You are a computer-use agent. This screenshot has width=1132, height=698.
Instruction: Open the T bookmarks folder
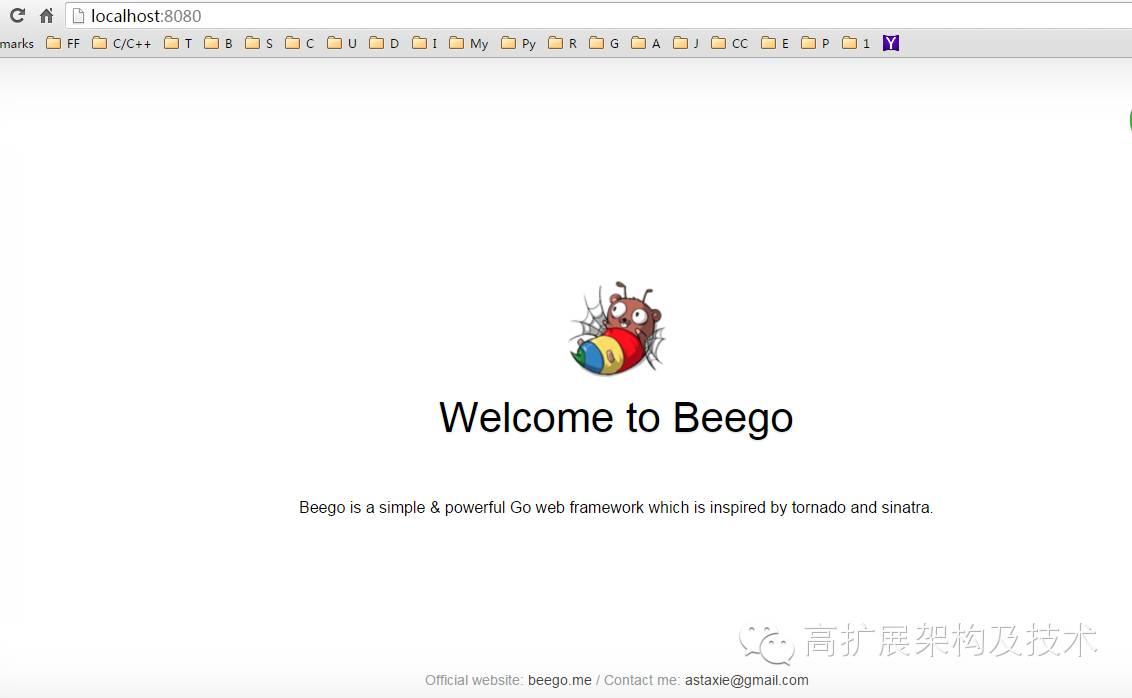coord(178,43)
